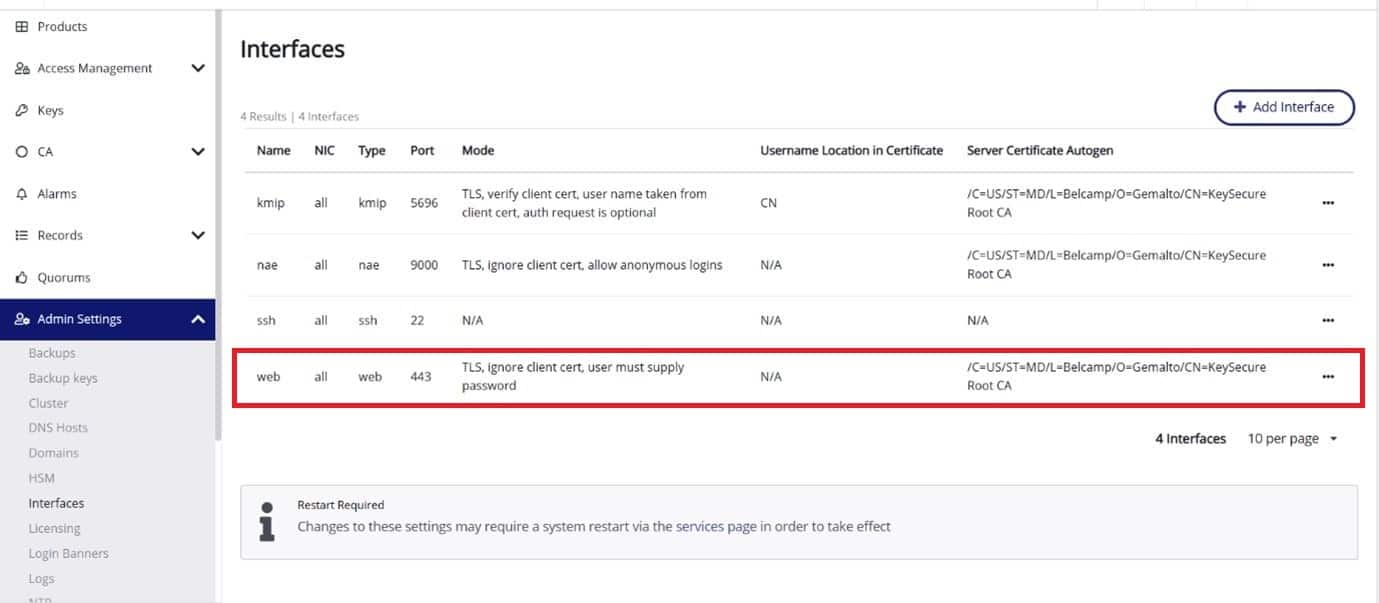
Task: Click the Quorums thumbs-up icon
Action: [x=22, y=278]
